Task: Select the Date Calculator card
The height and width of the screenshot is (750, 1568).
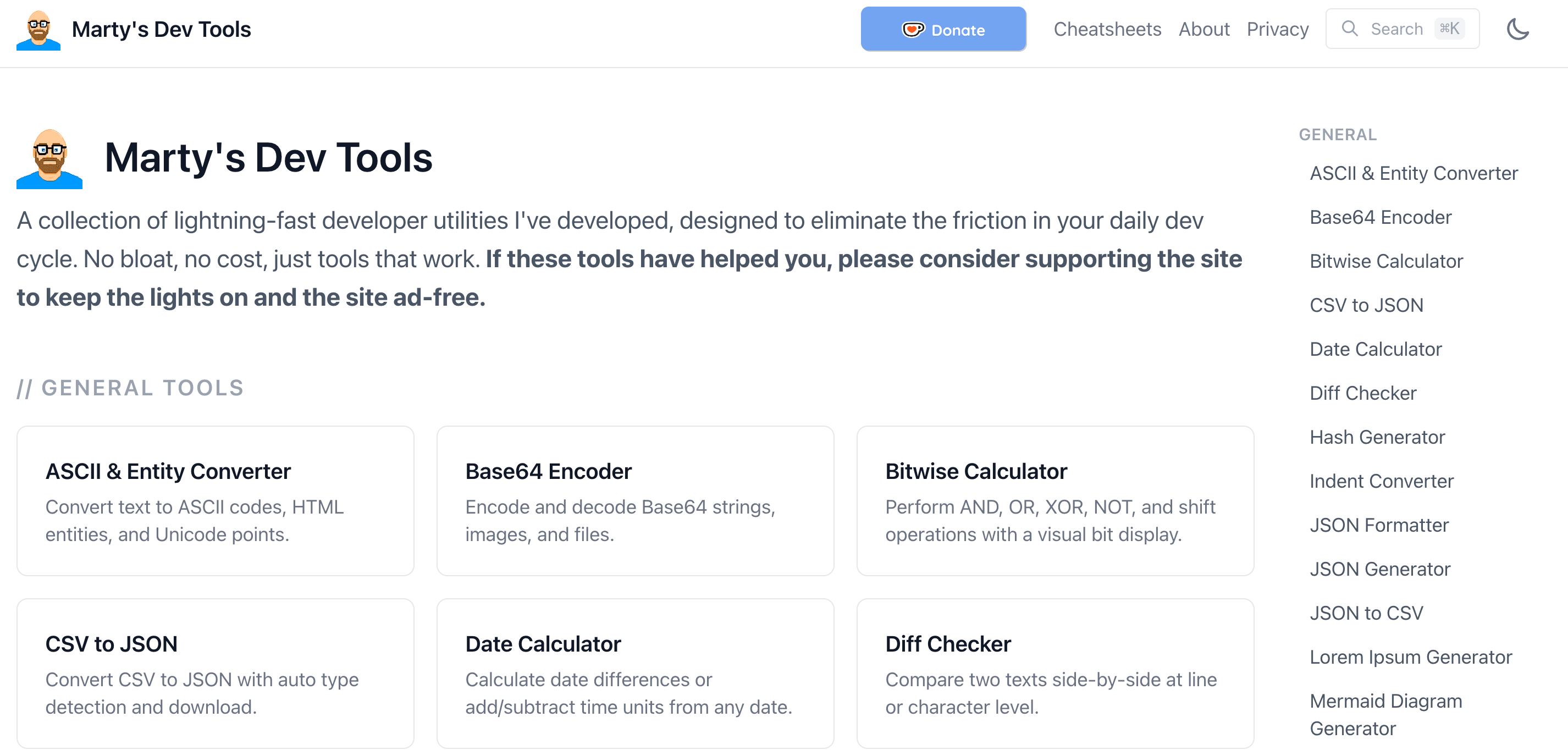Action: 635,673
